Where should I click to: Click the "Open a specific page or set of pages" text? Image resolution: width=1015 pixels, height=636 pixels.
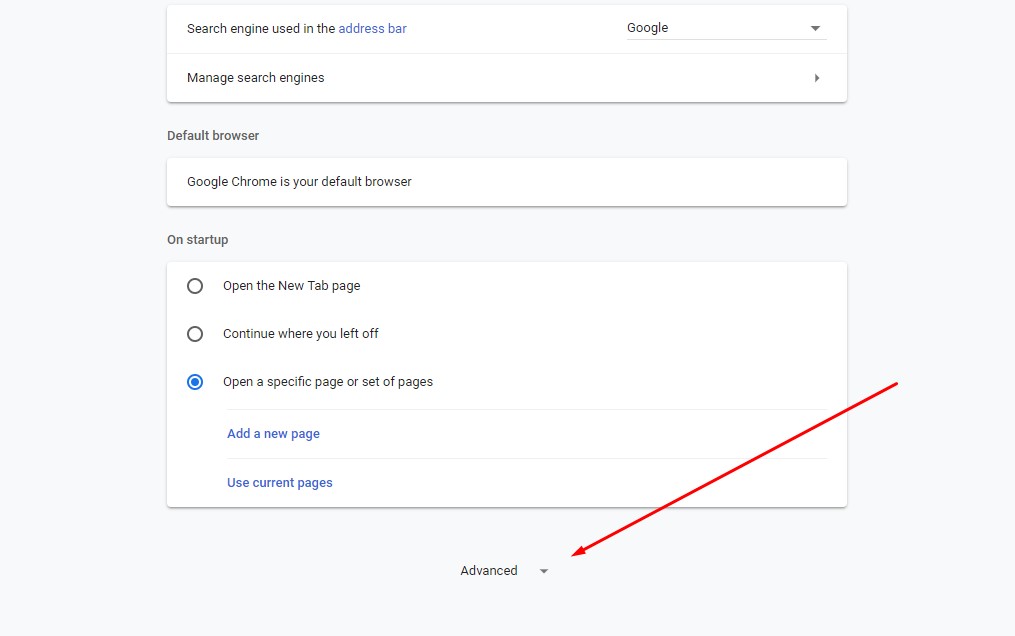click(327, 382)
